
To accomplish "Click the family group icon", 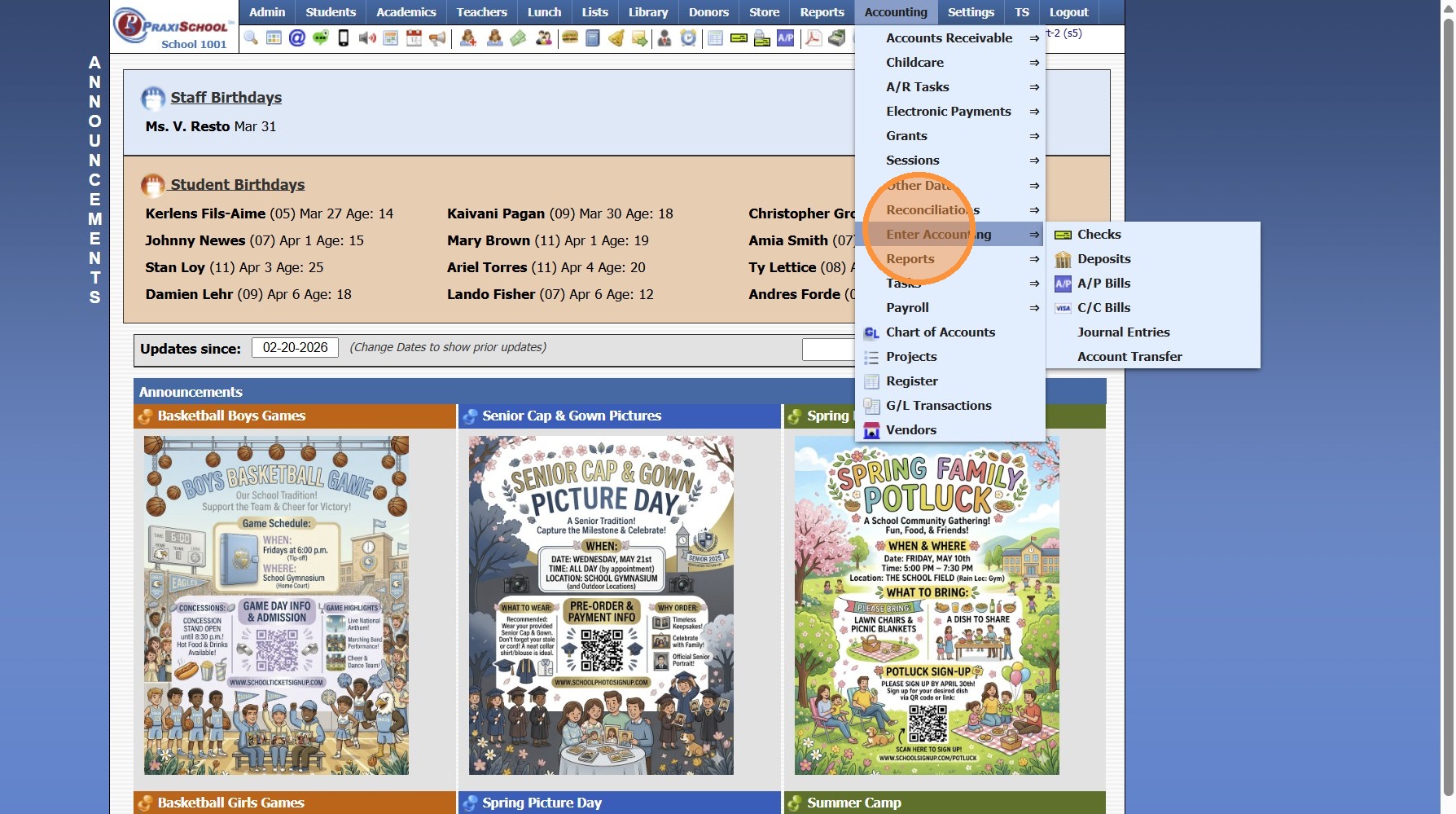I will tap(543, 37).
